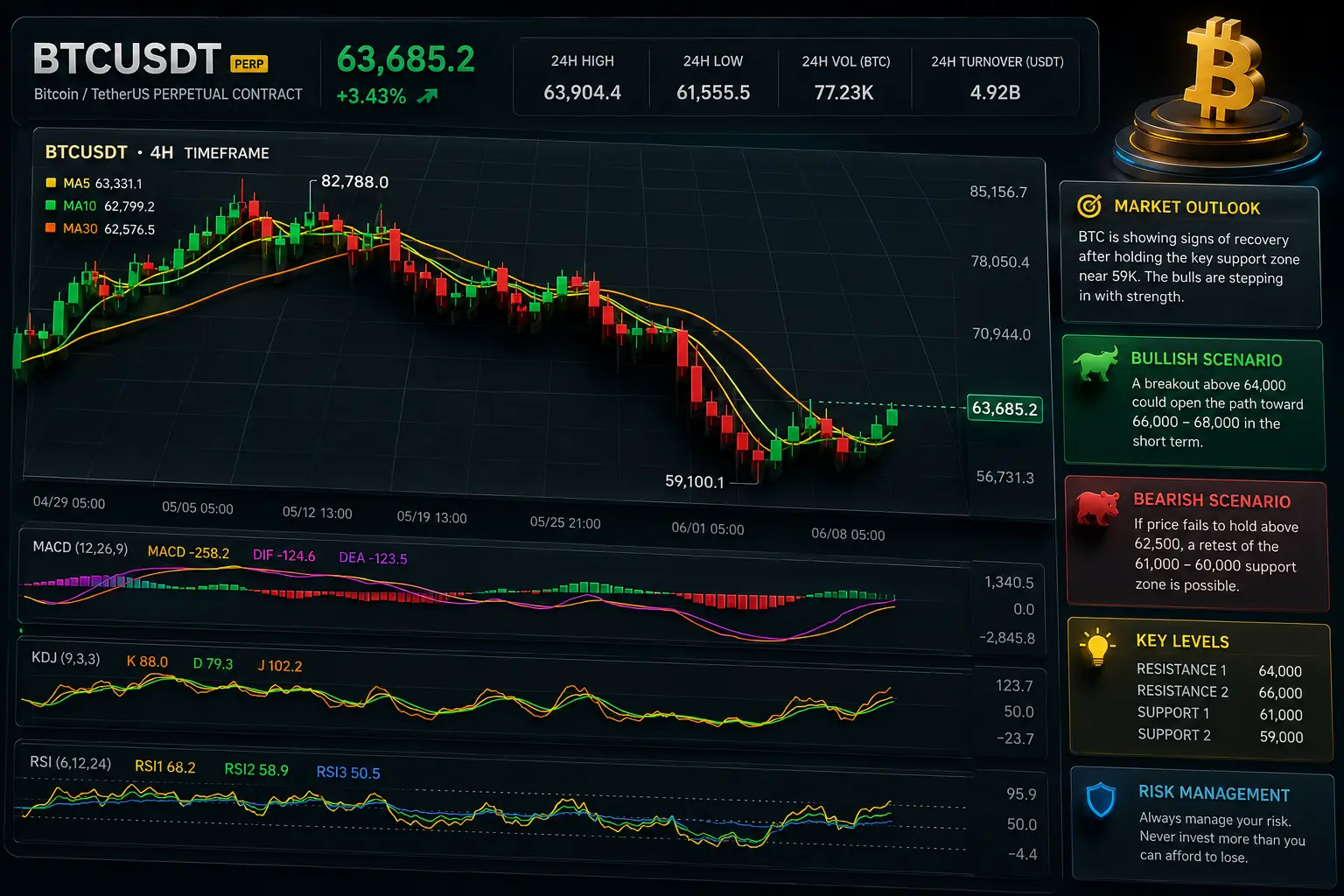Click the BULLISH SCENARIO heading

click(1207, 360)
